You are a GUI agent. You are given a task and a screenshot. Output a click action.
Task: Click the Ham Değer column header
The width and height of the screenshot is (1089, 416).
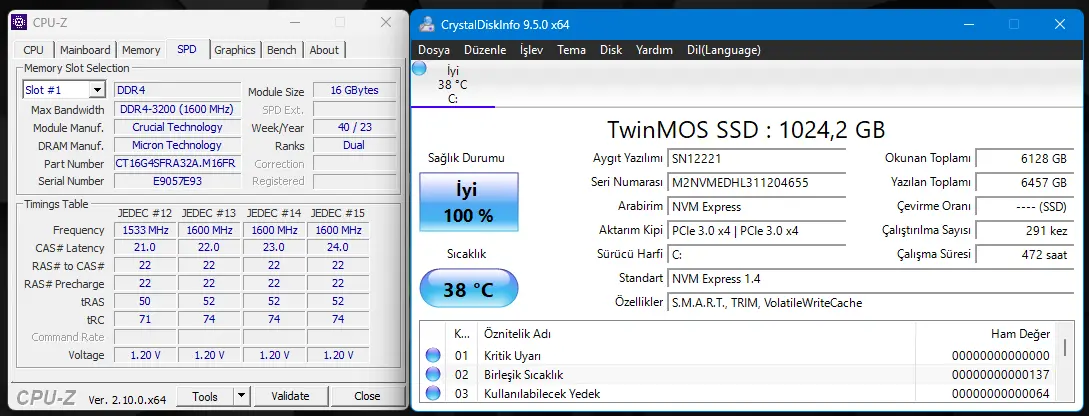[1020, 334]
